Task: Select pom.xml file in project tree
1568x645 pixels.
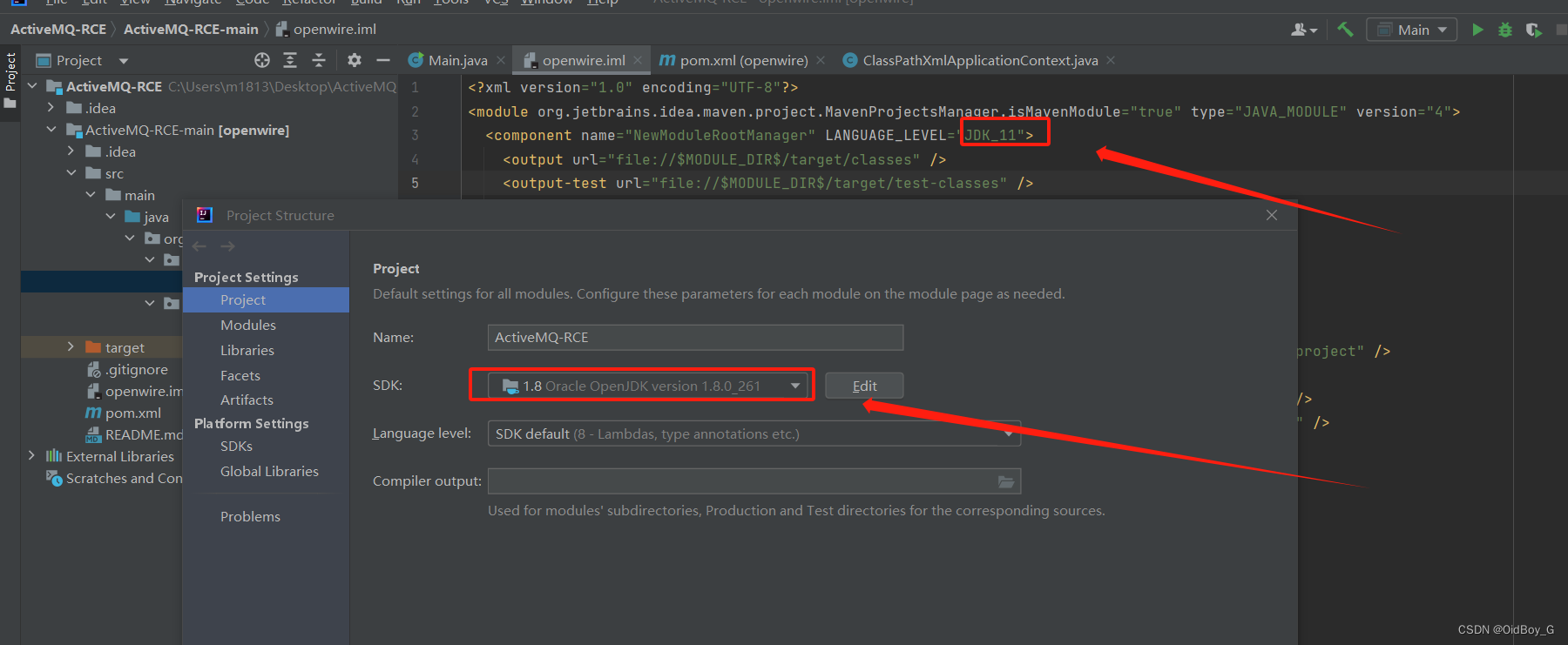Action: click(123, 413)
